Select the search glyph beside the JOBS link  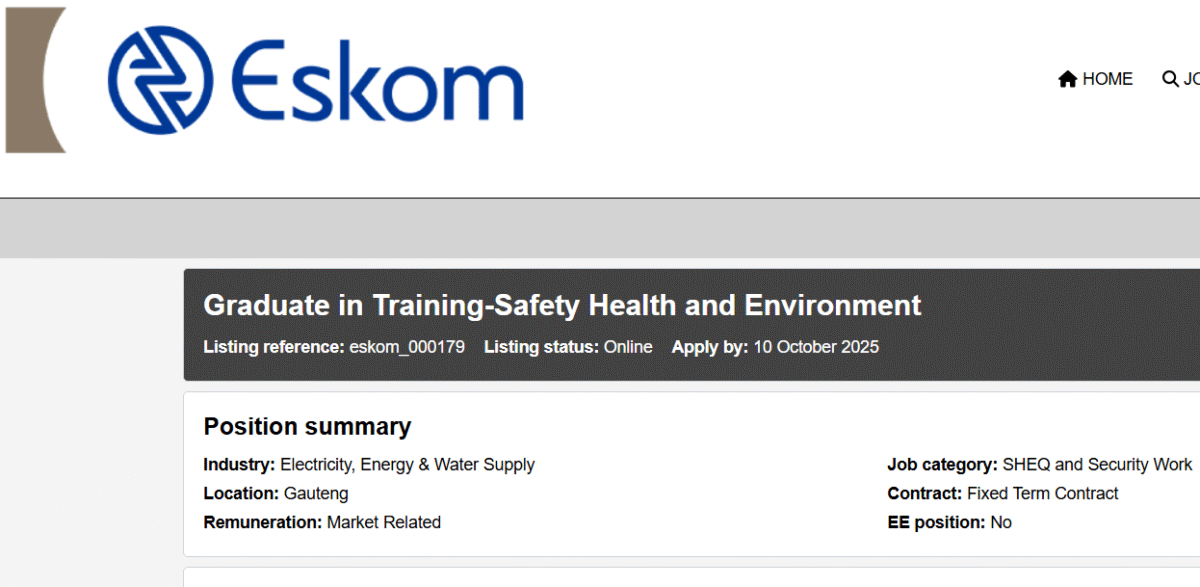point(1169,78)
